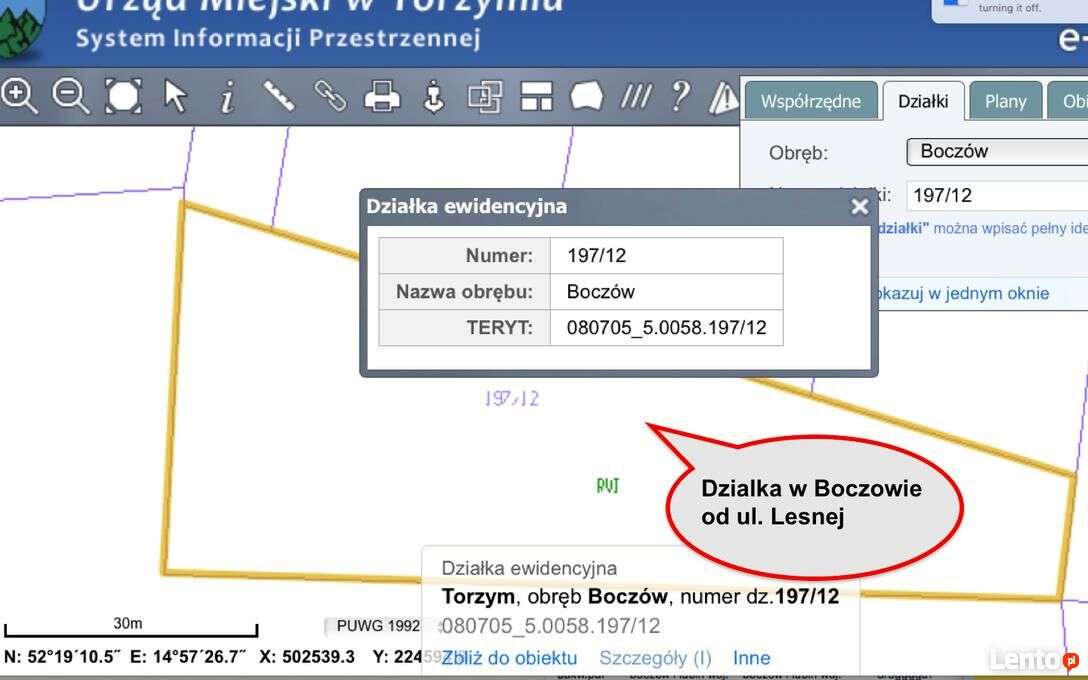
Task: Pick the ruler measurement tool
Action: 279,96
